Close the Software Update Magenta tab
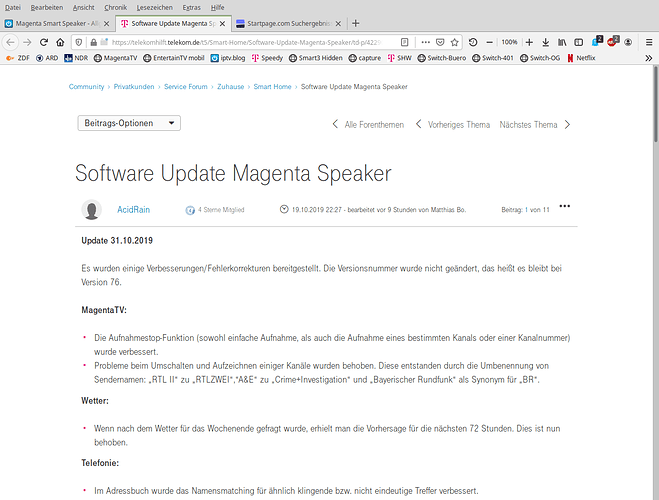 tap(222, 24)
